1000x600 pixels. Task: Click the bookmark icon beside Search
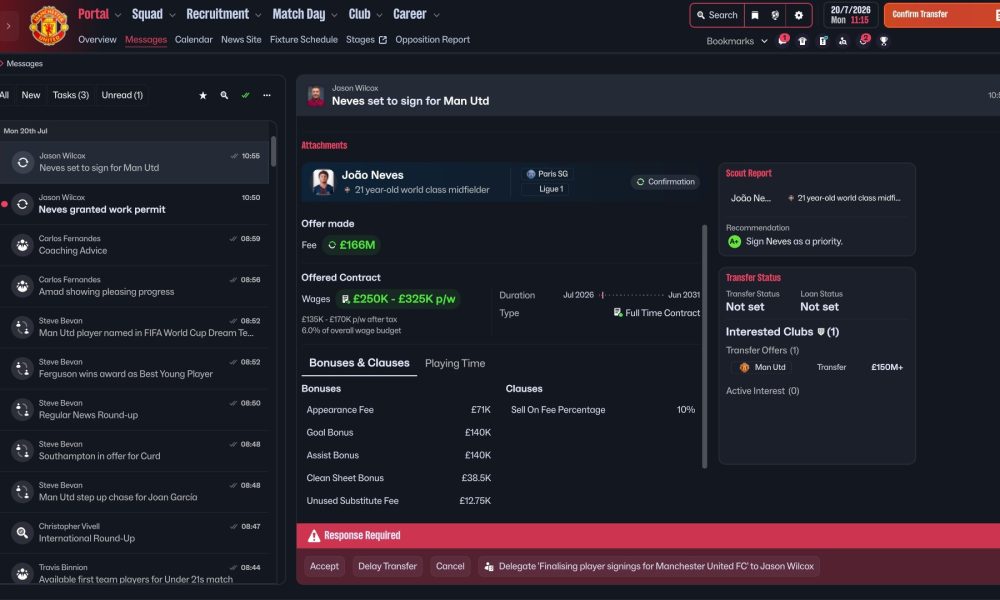[755, 15]
